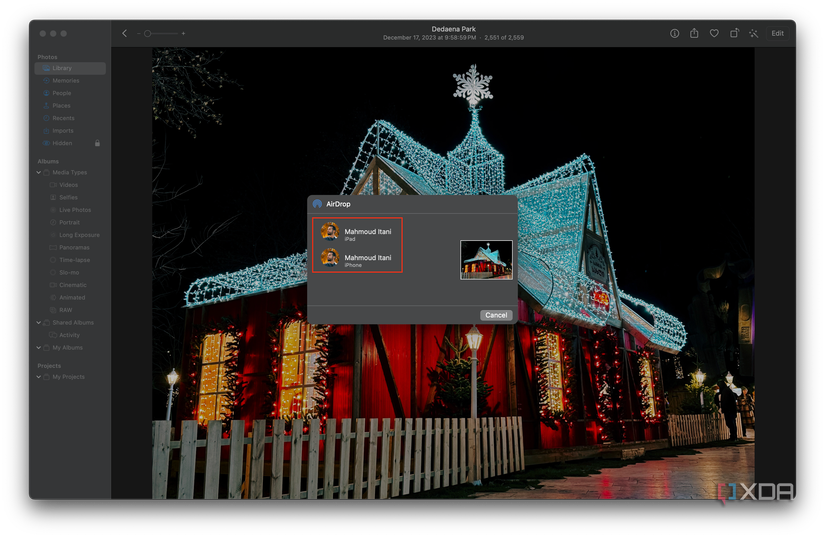Viewport: 825px width, 538px height.
Task: Open Portrait album
Action: click(69, 222)
